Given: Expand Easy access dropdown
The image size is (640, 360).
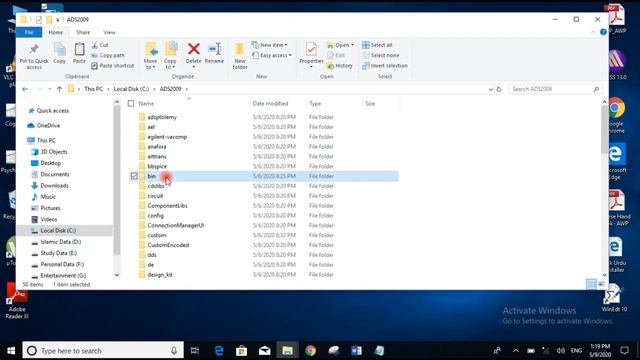Looking at the screenshot, I should (x=272, y=55).
